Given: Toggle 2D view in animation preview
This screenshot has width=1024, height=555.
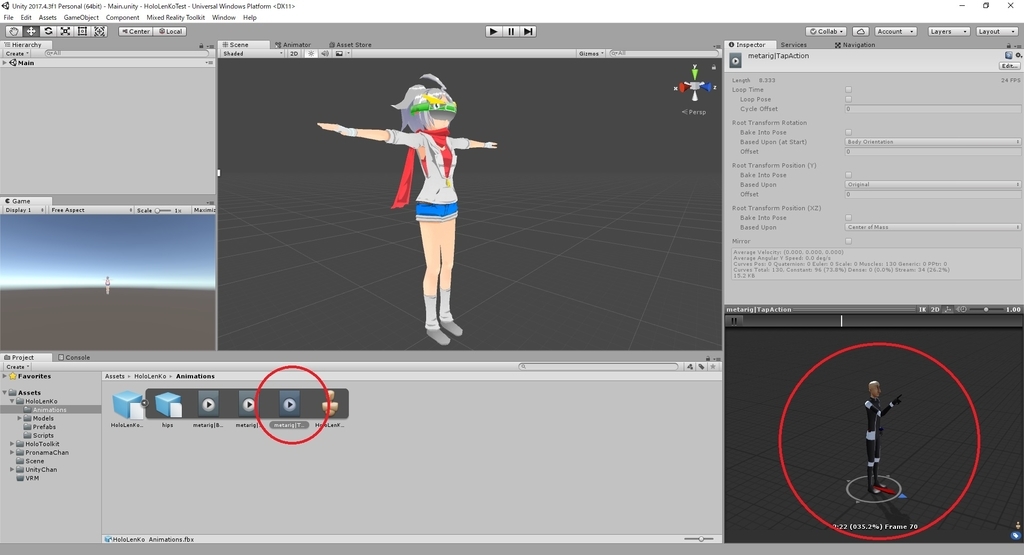Looking at the screenshot, I should coord(935,309).
